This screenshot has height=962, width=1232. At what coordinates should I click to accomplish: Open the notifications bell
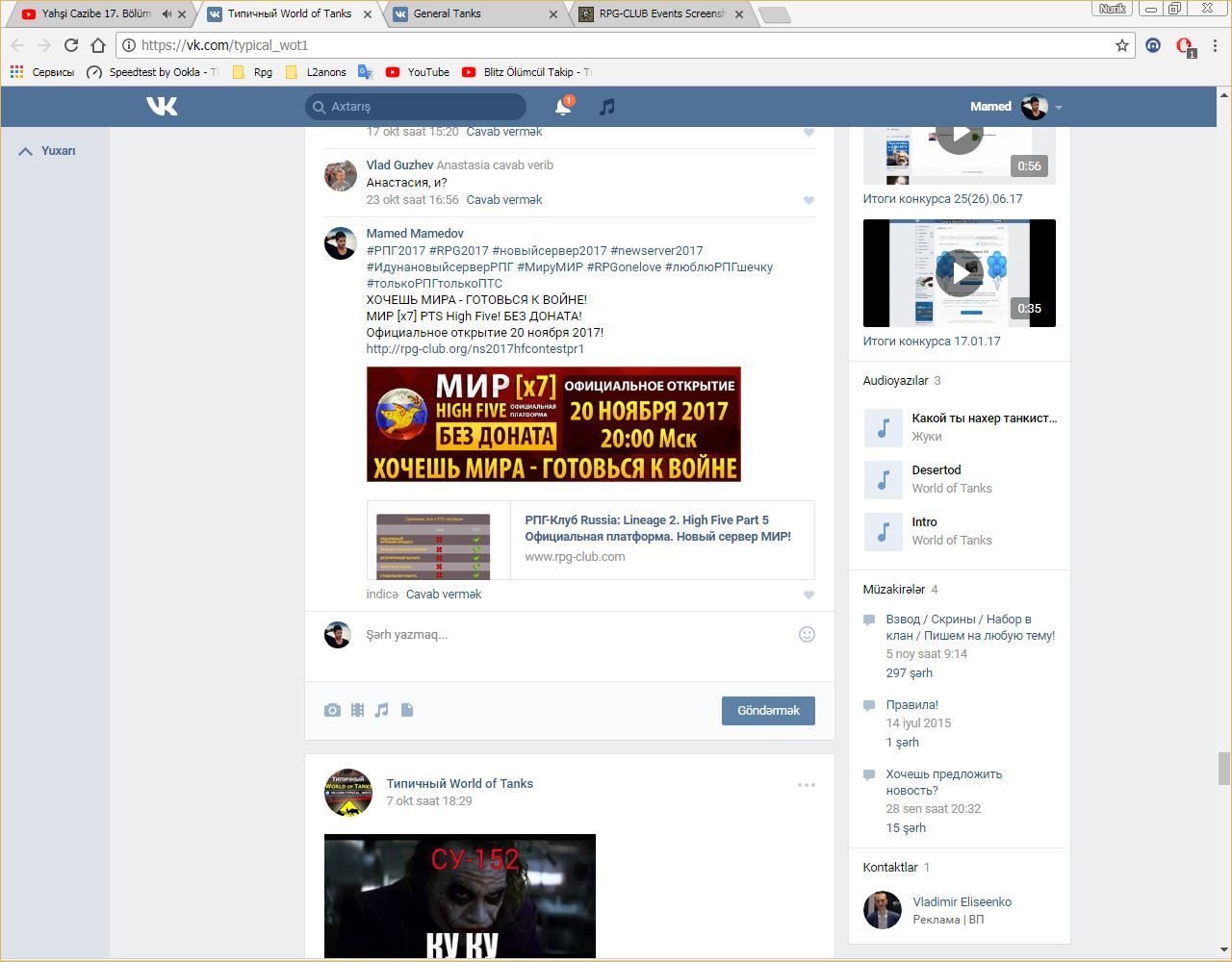pos(563,106)
